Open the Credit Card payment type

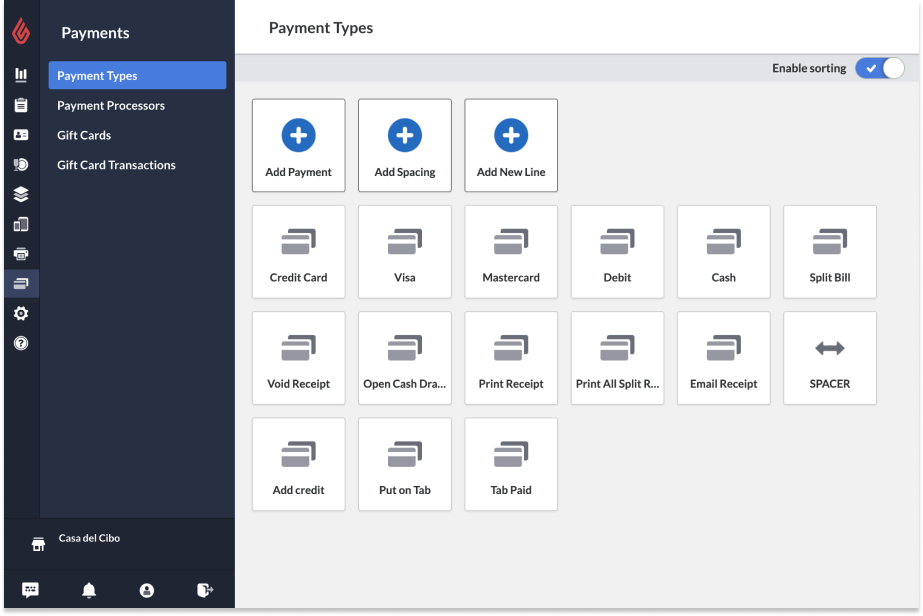tap(298, 251)
